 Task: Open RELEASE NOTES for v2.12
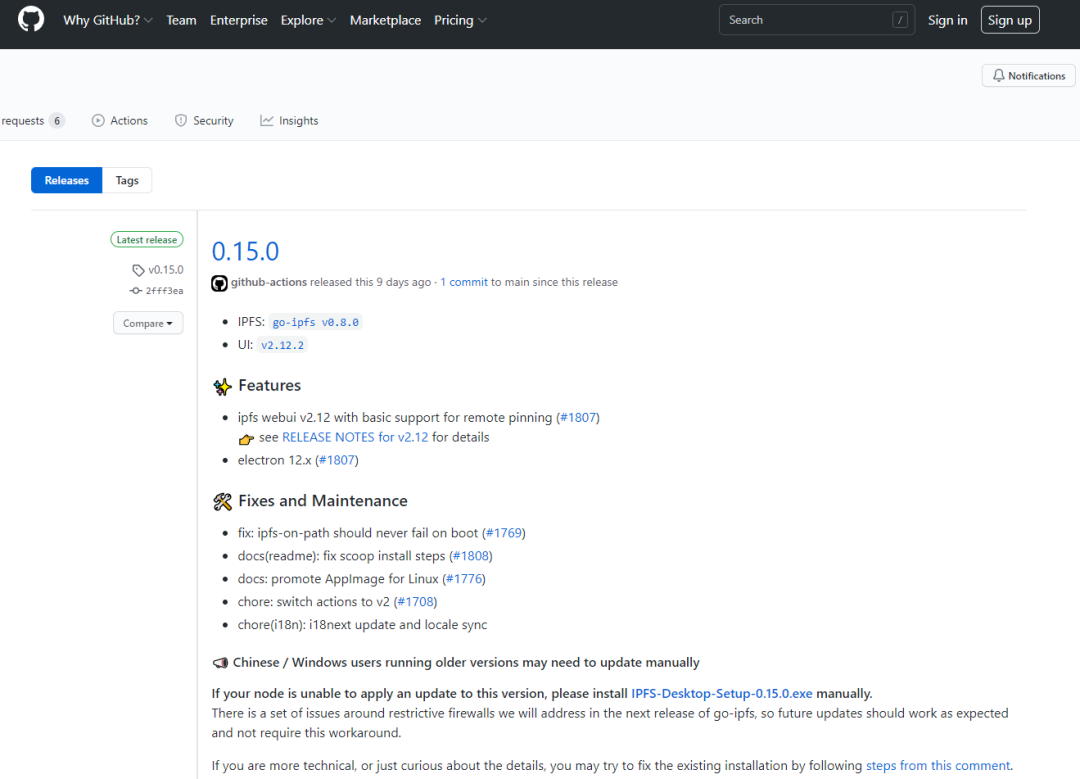355,437
